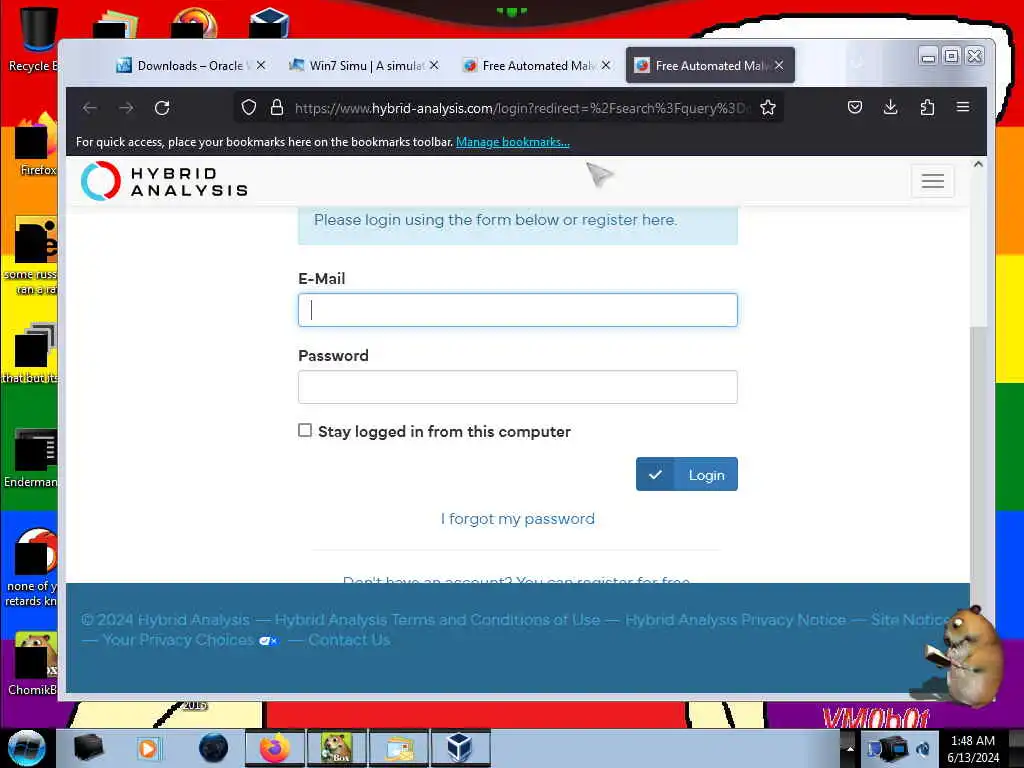The image size is (1024, 768).
Task: Go back using the browser back arrow
Action: pyautogui.click(x=90, y=108)
